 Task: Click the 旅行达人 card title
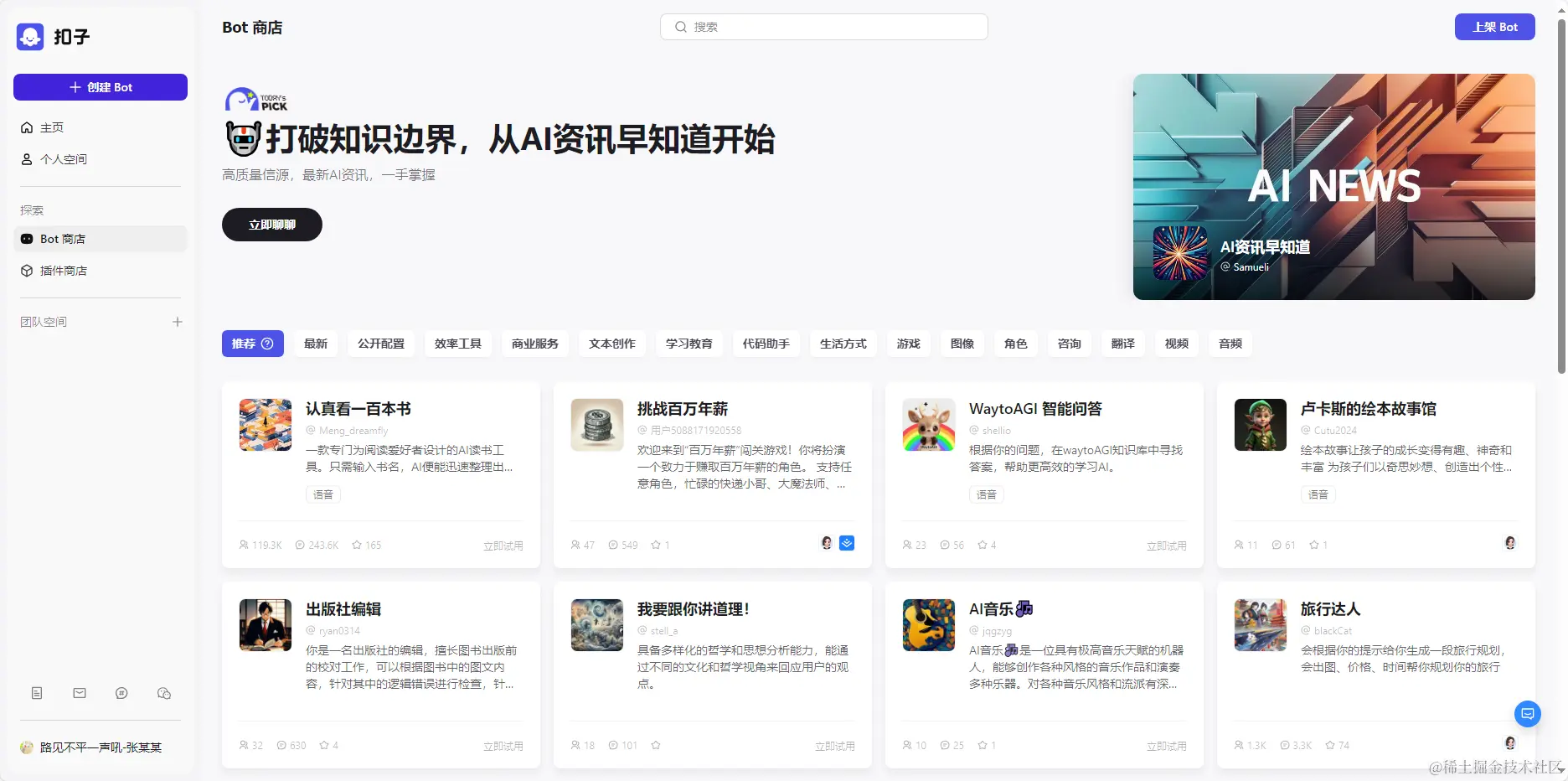(x=1330, y=609)
